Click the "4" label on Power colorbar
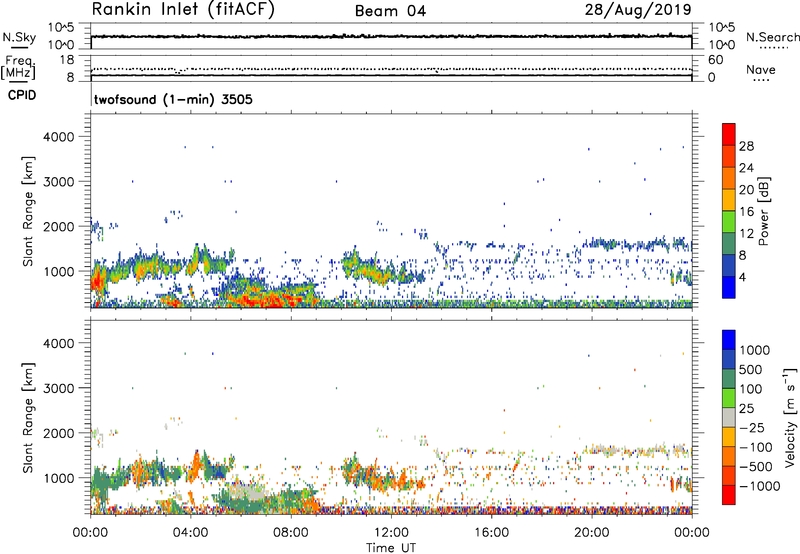Viewport: 800px width, 554px height. pyautogui.click(x=743, y=278)
